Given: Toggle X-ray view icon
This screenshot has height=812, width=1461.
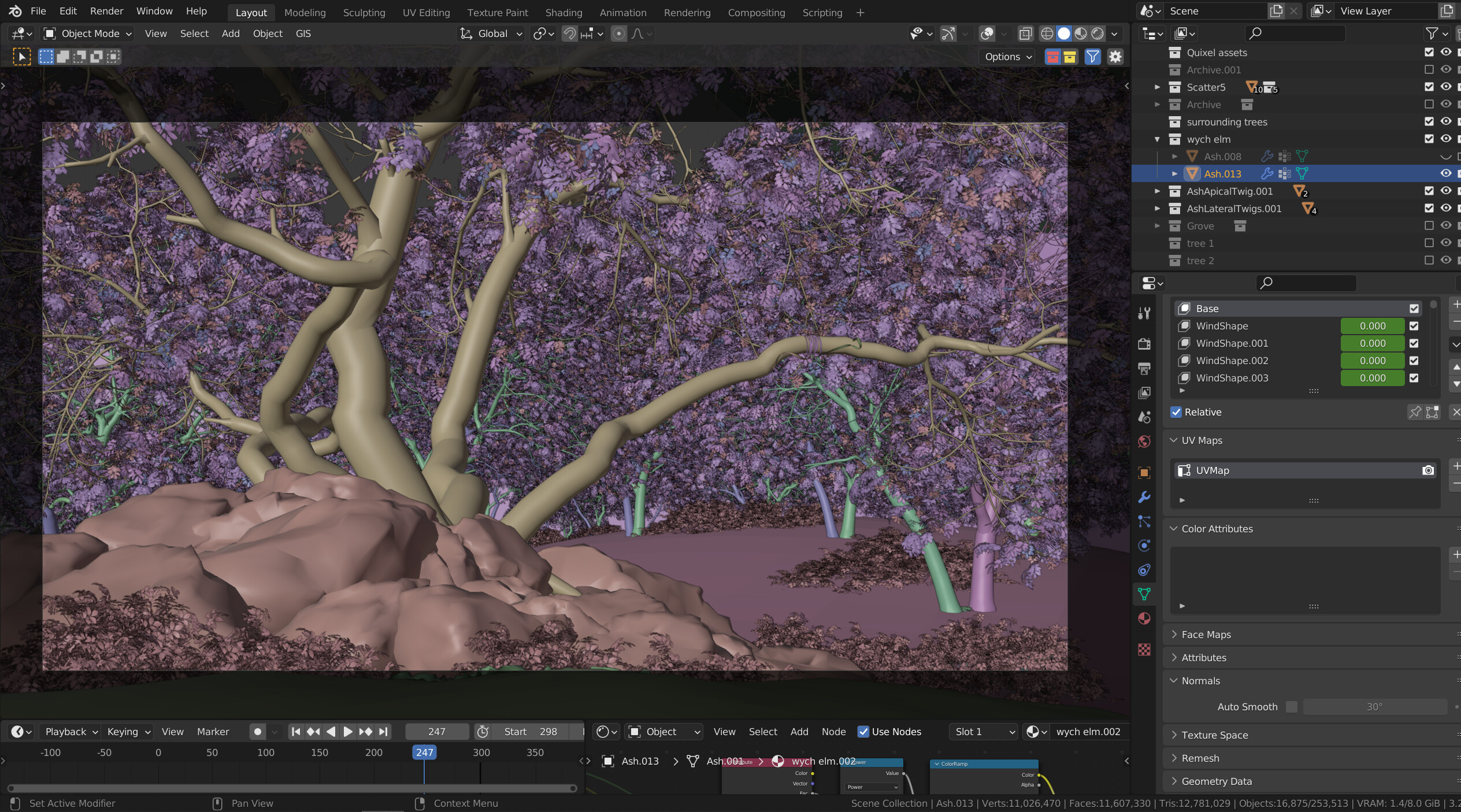Looking at the screenshot, I should pos(1025,34).
